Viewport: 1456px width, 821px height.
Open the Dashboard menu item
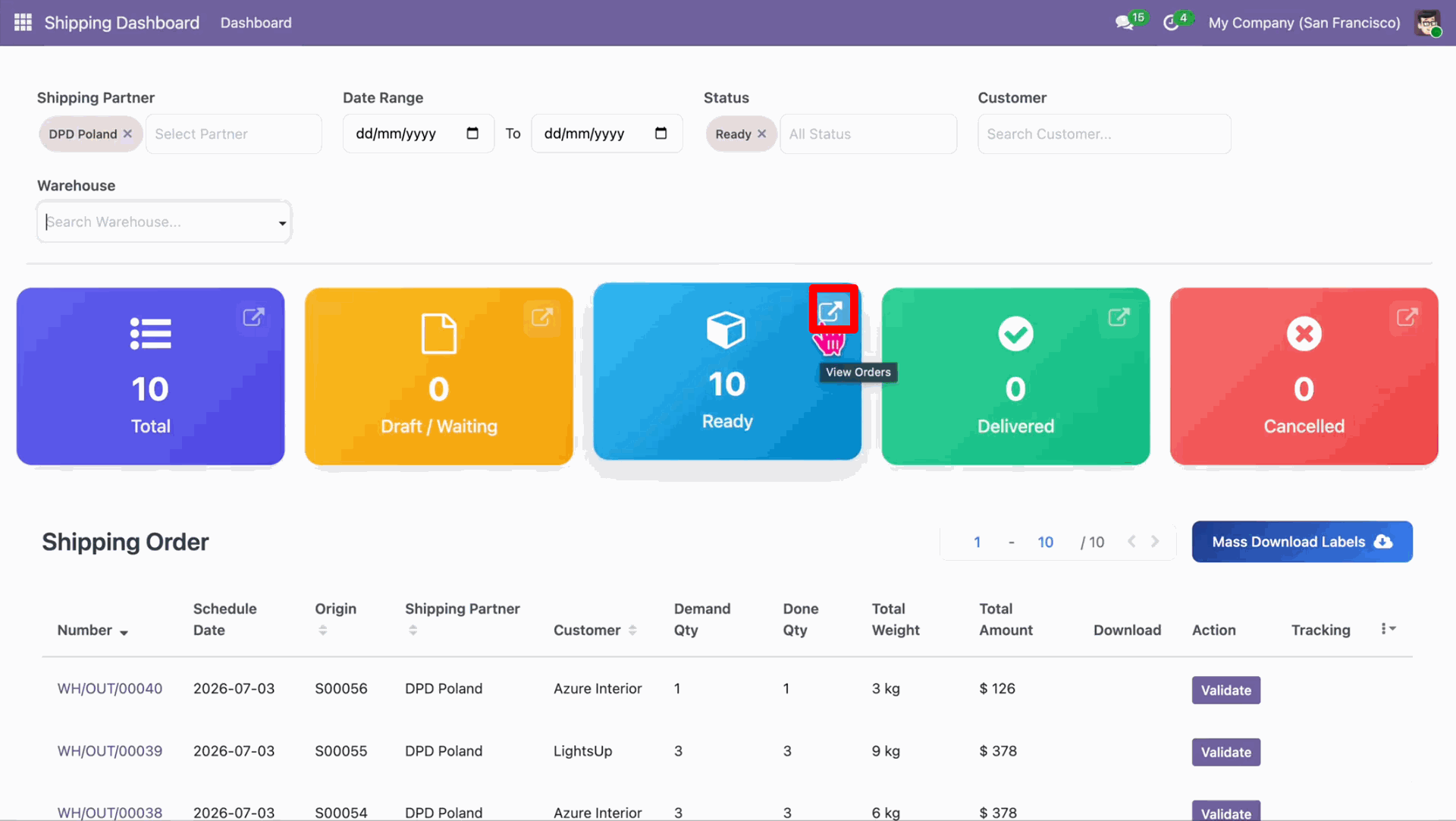256,23
